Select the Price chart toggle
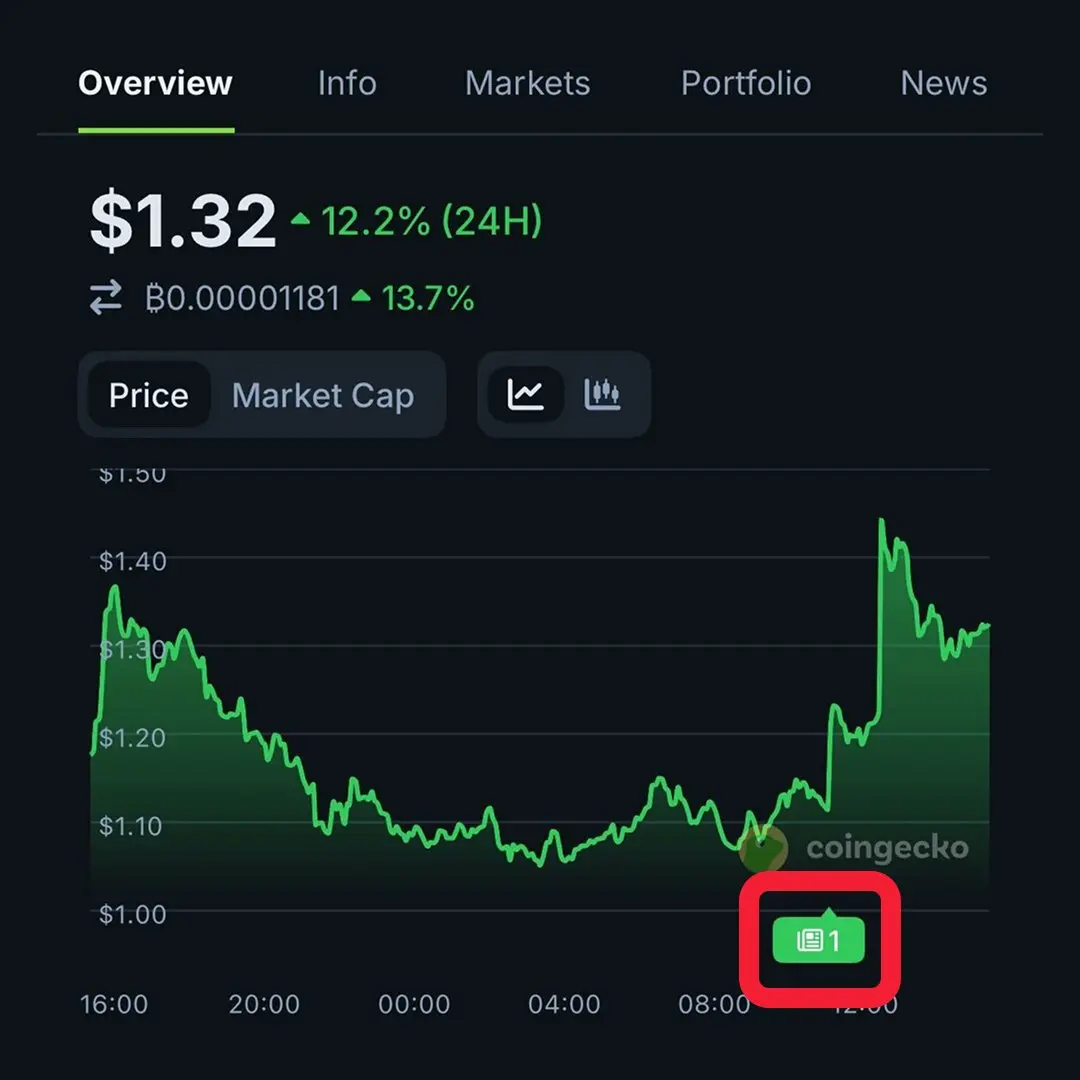The height and width of the screenshot is (1080, 1080). point(149,395)
